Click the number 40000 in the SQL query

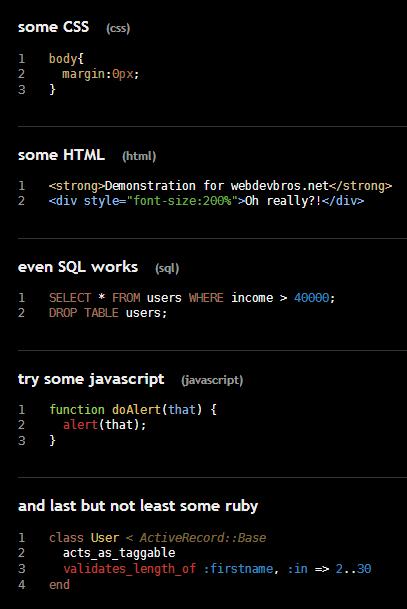tap(311, 298)
